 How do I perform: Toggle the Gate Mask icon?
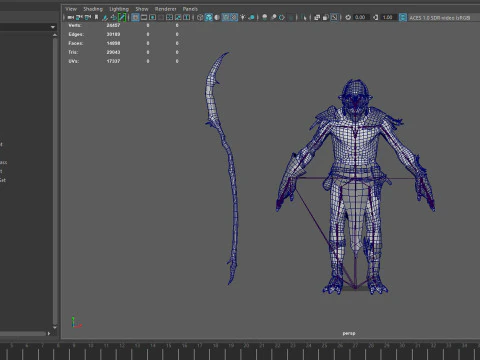(x=161, y=17)
